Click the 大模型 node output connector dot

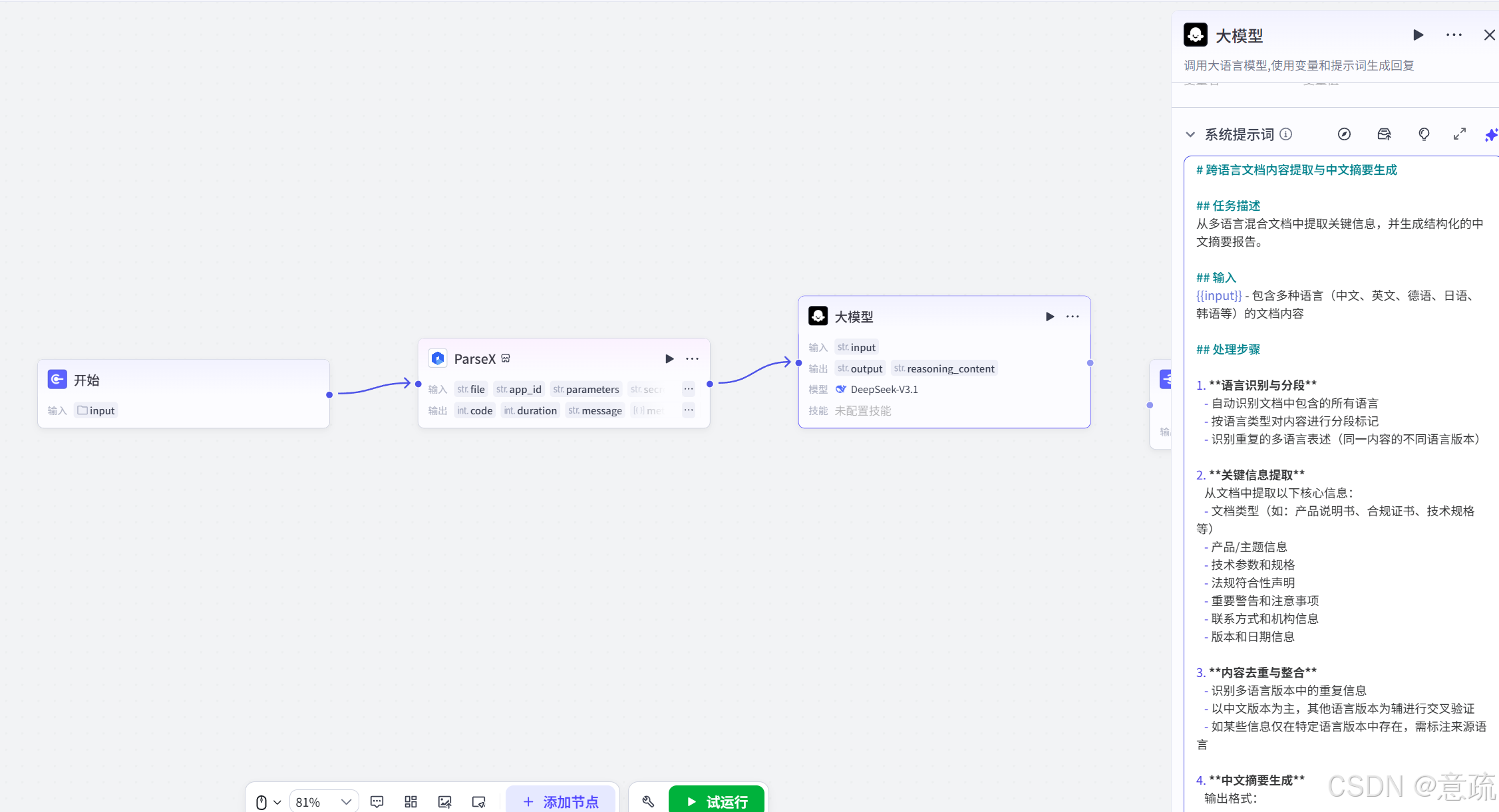(x=1090, y=363)
